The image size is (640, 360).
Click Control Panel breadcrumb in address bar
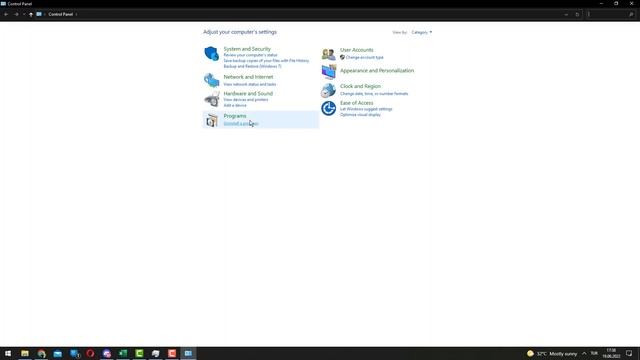click(x=60, y=14)
